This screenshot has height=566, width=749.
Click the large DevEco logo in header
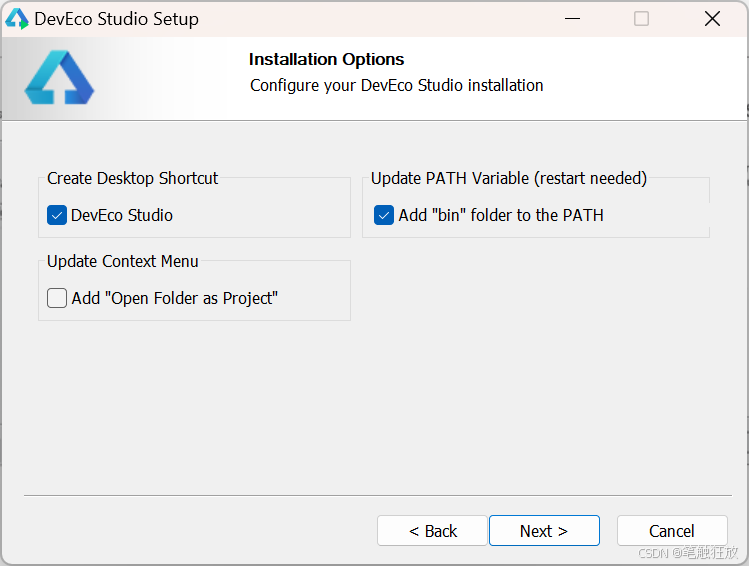pyautogui.click(x=59, y=77)
